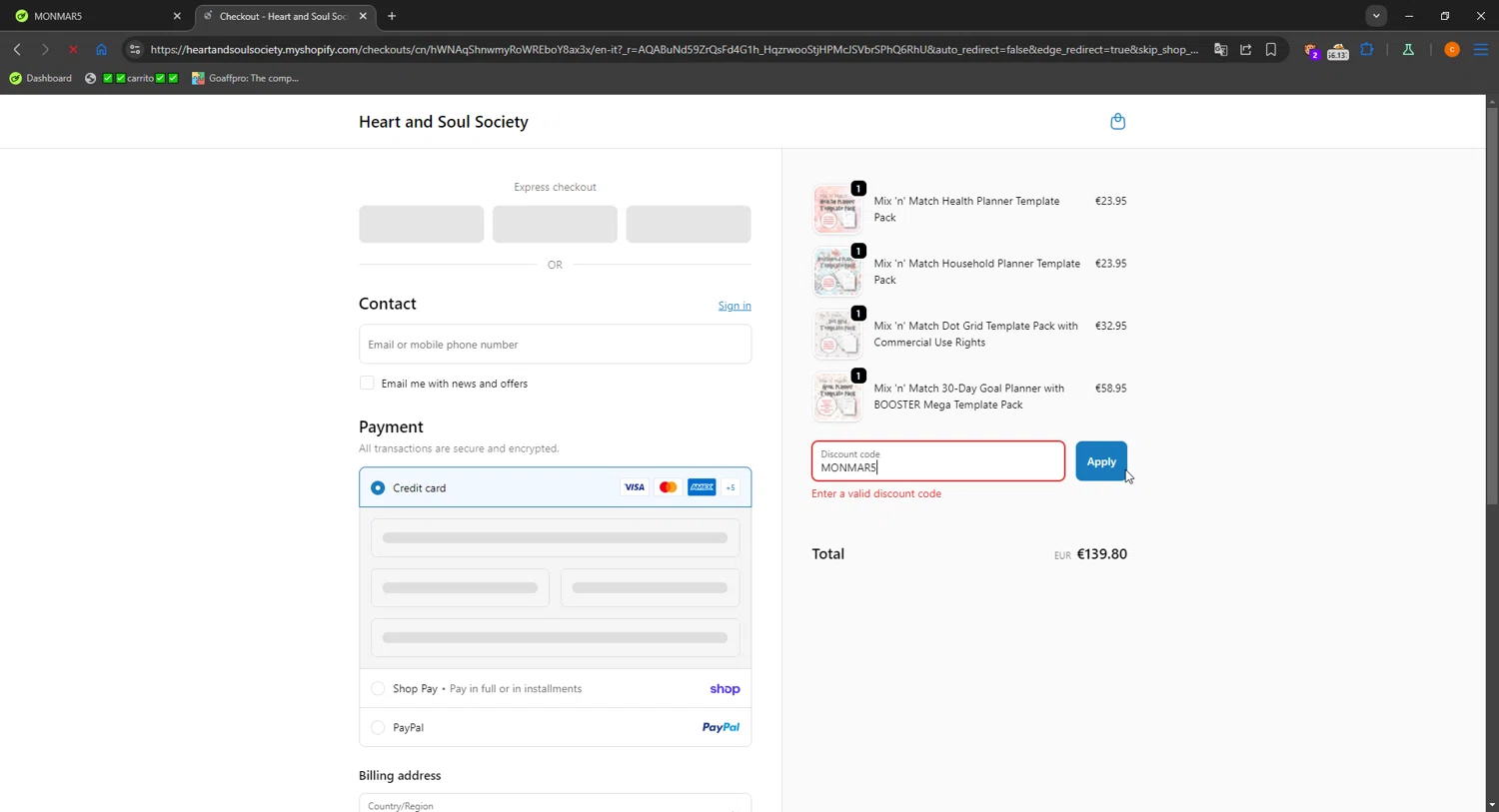Open the cookie extension with badge 2
Image resolution: width=1499 pixels, height=812 pixels.
point(1311,50)
